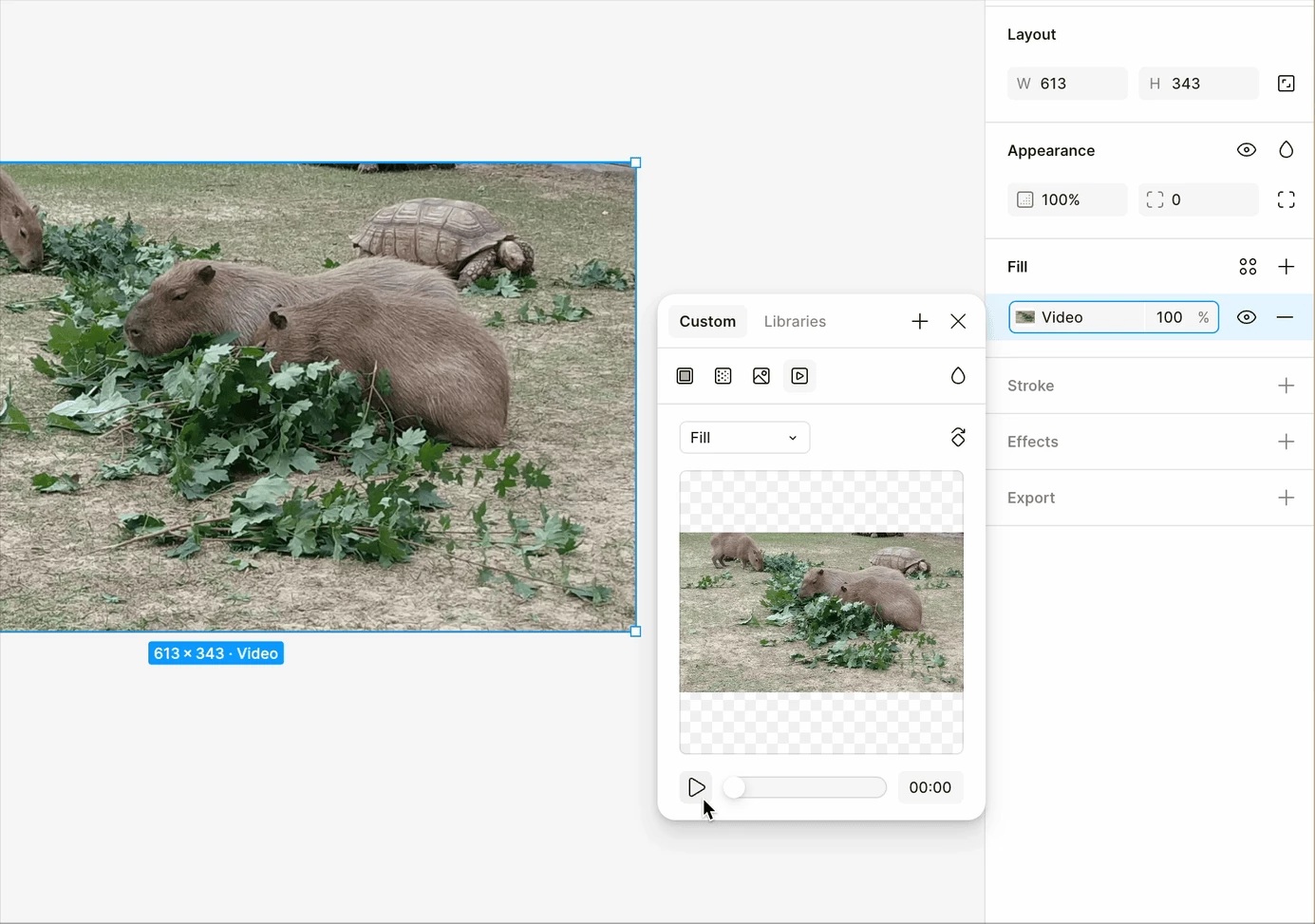Image resolution: width=1315 pixels, height=924 pixels.
Task: Click the Appearance section heading
Action: coord(1051,150)
